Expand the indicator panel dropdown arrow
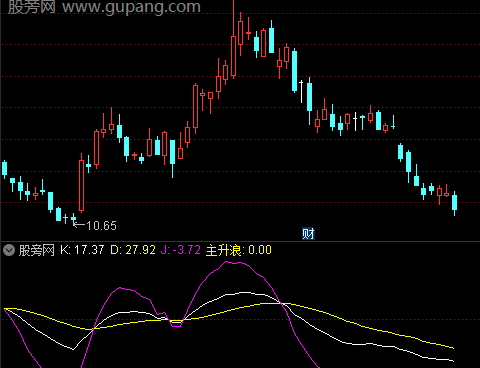Screen dimensions: 480x368 (x=9, y=250)
